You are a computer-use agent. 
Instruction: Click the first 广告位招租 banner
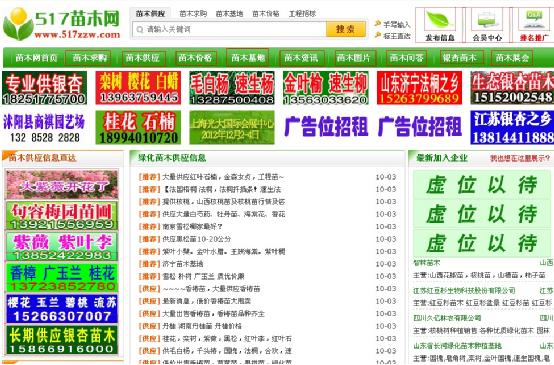point(325,127)
